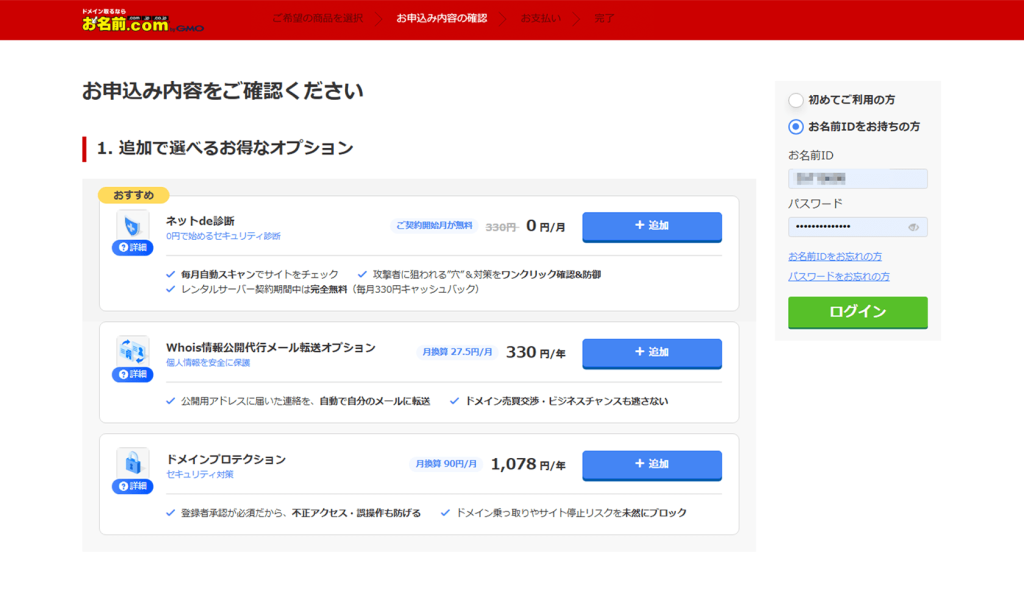Toggle password visibility eye icon
The width and height of the screenshot is (1024, 592).
[x=913, y=228]
